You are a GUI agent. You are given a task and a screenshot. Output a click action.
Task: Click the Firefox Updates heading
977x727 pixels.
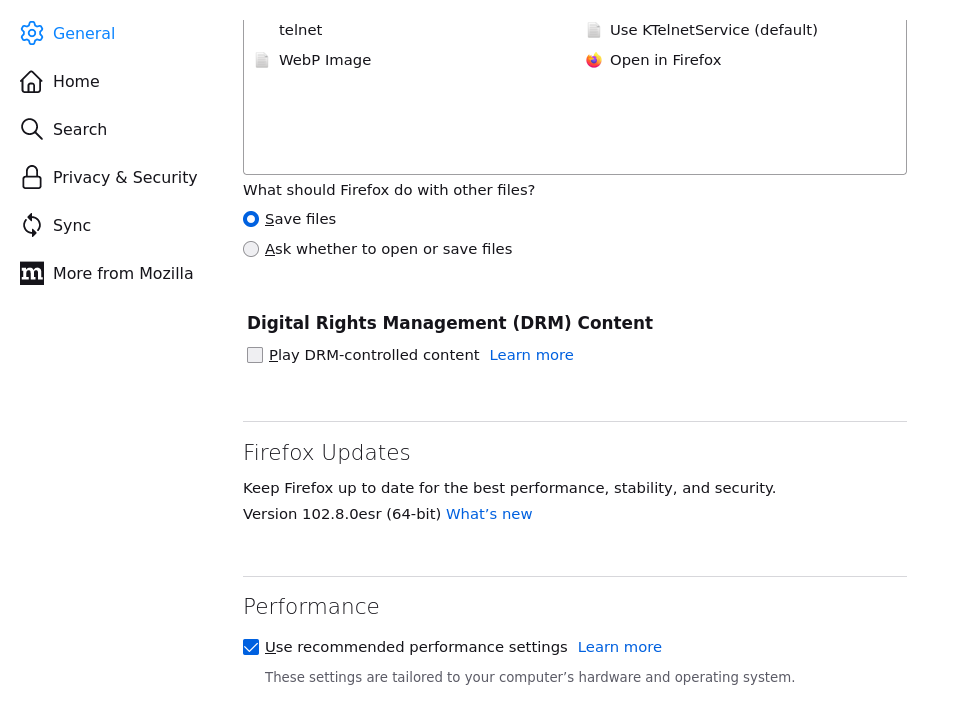(x=326, y=453)
